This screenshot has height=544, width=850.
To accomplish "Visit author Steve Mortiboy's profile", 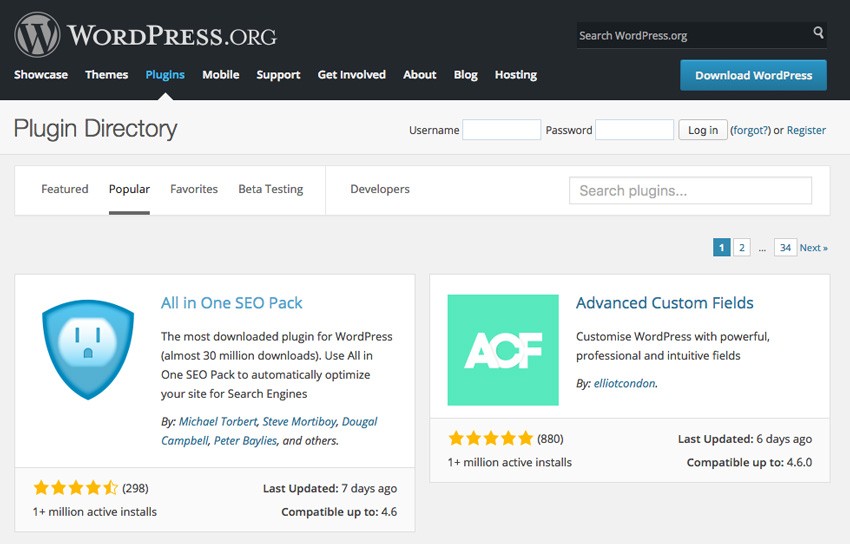I will 299,421.
